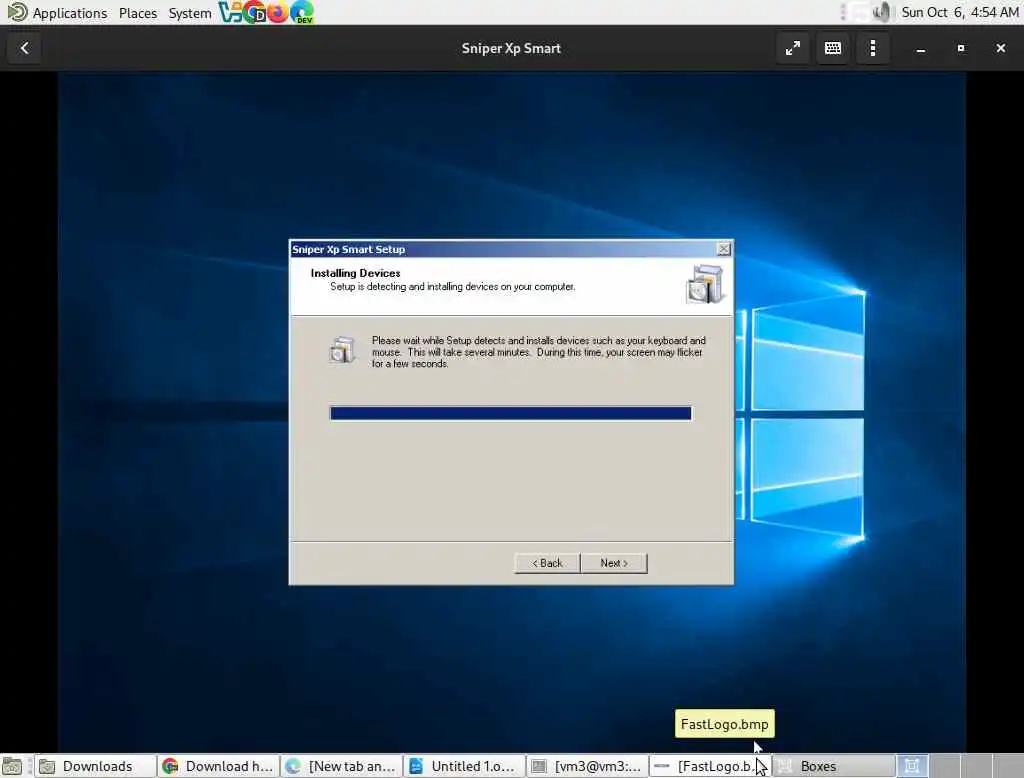
Task: Switch to the Download h... Chrome window
Action: click(219, 766)
